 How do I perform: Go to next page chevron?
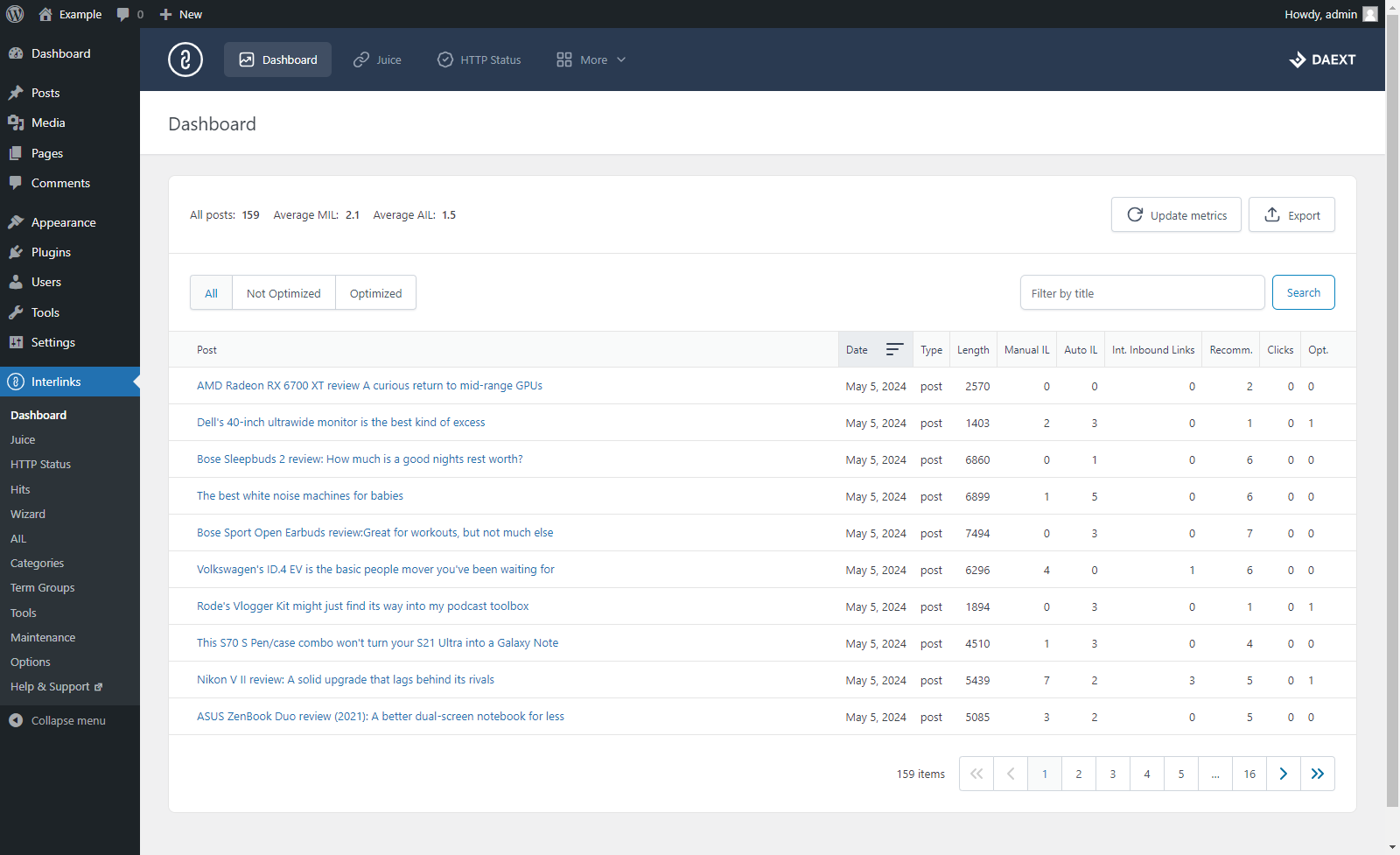click(1283, 774)
